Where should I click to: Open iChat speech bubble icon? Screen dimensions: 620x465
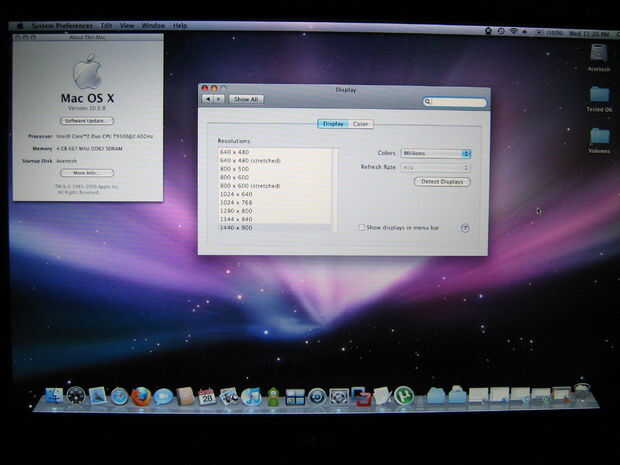[x=163, y=397]
